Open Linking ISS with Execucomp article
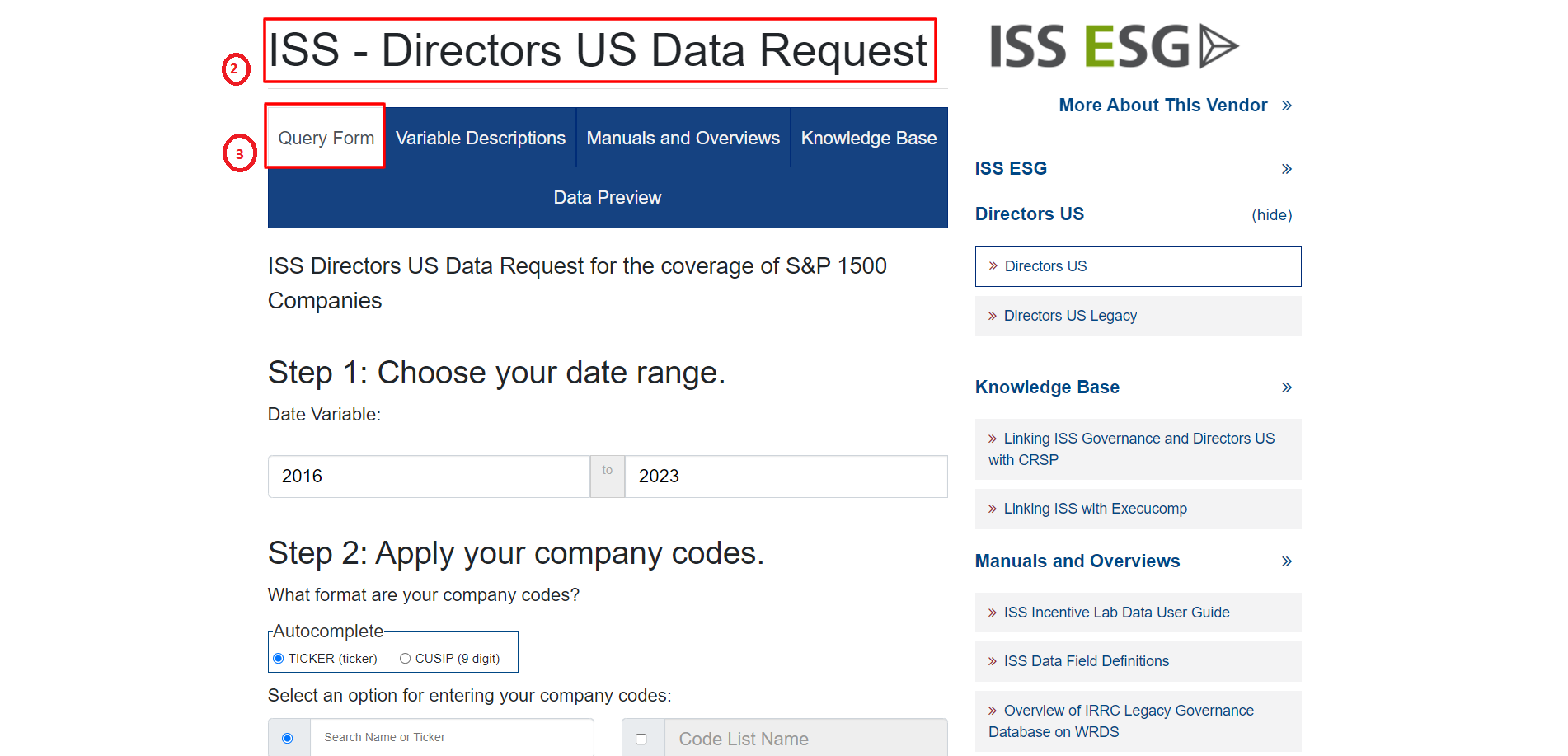 (1138, 509)
